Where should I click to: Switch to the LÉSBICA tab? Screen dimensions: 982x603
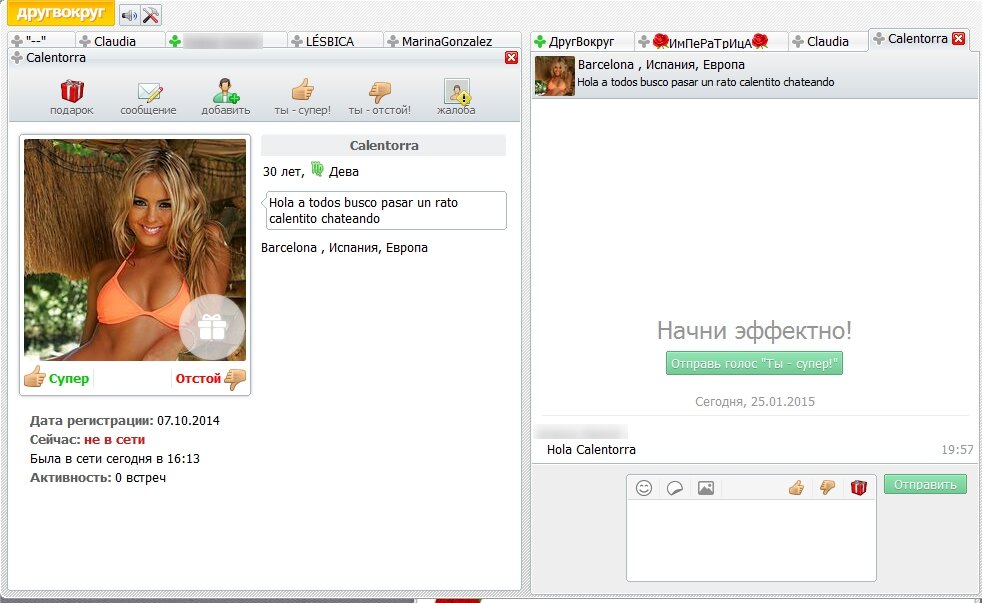[x=335, y=41]
